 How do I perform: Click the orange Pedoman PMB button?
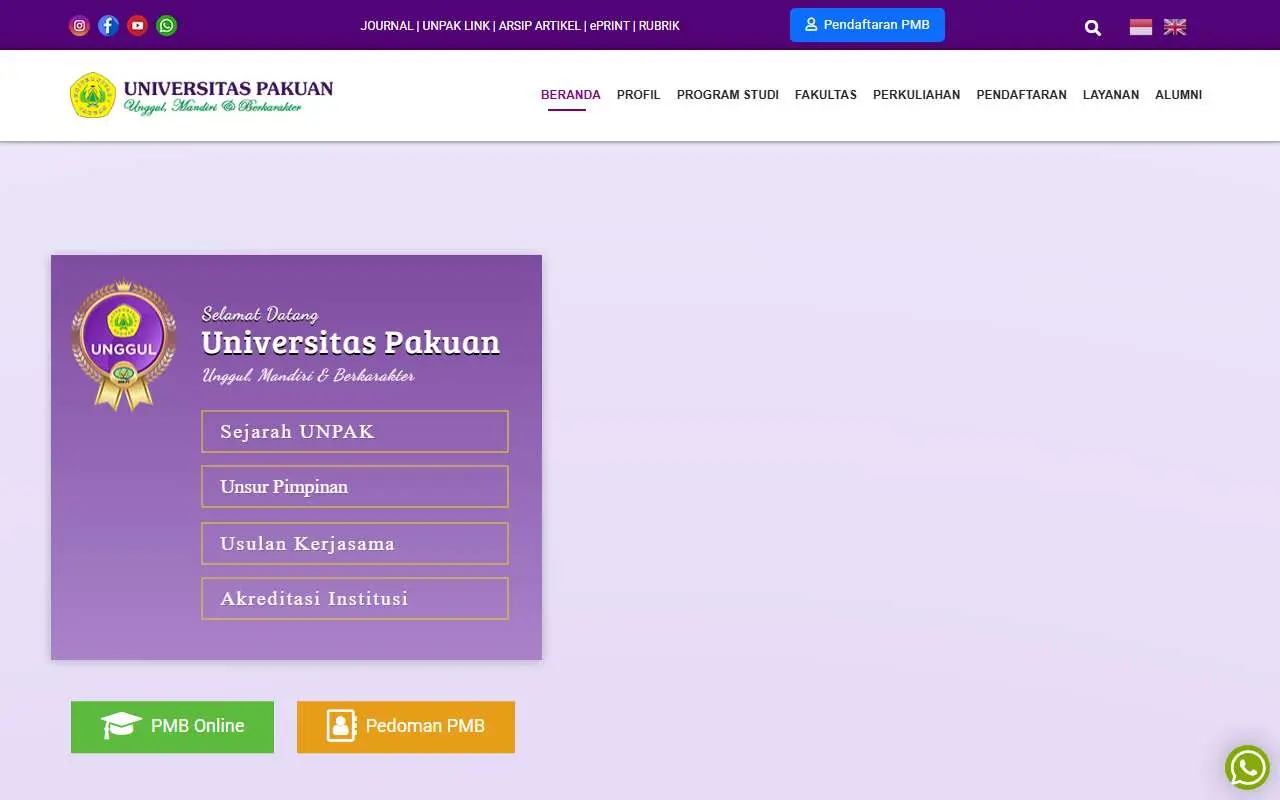click(406, 727)
